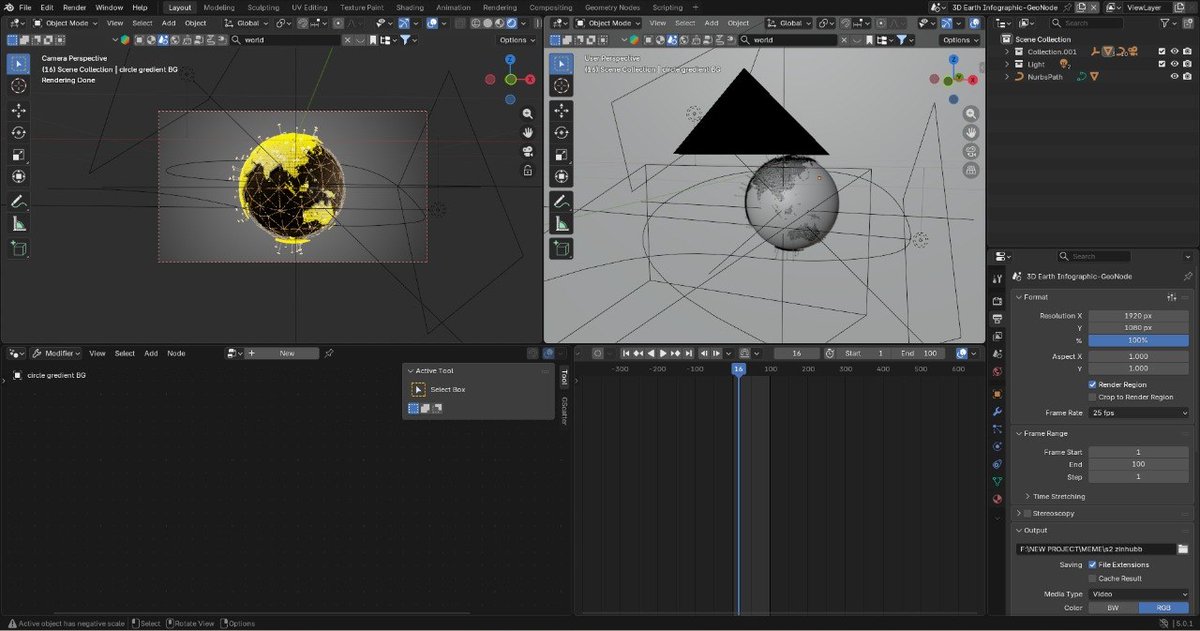
Task: Select the Move tool in the viewport toolbar
Action: [17, 110]
